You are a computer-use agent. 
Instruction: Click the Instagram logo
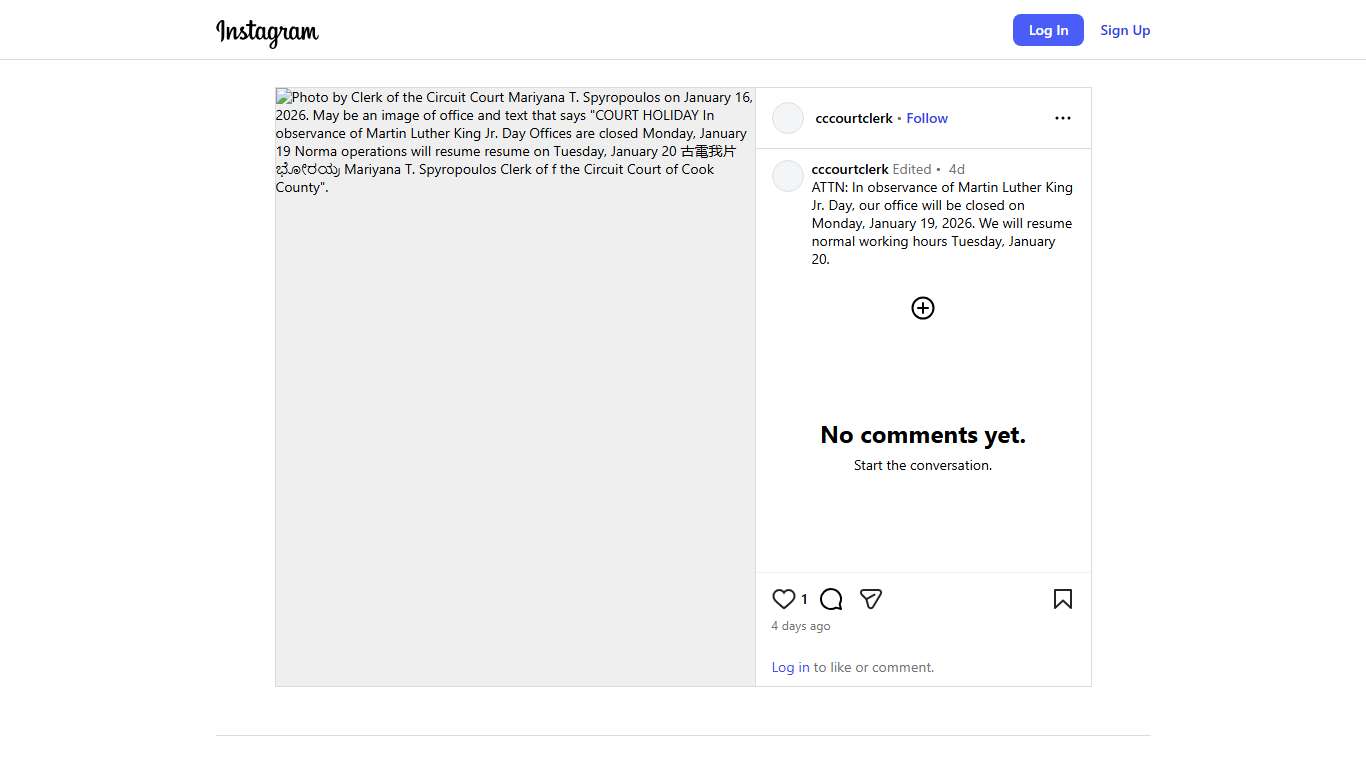267,32
